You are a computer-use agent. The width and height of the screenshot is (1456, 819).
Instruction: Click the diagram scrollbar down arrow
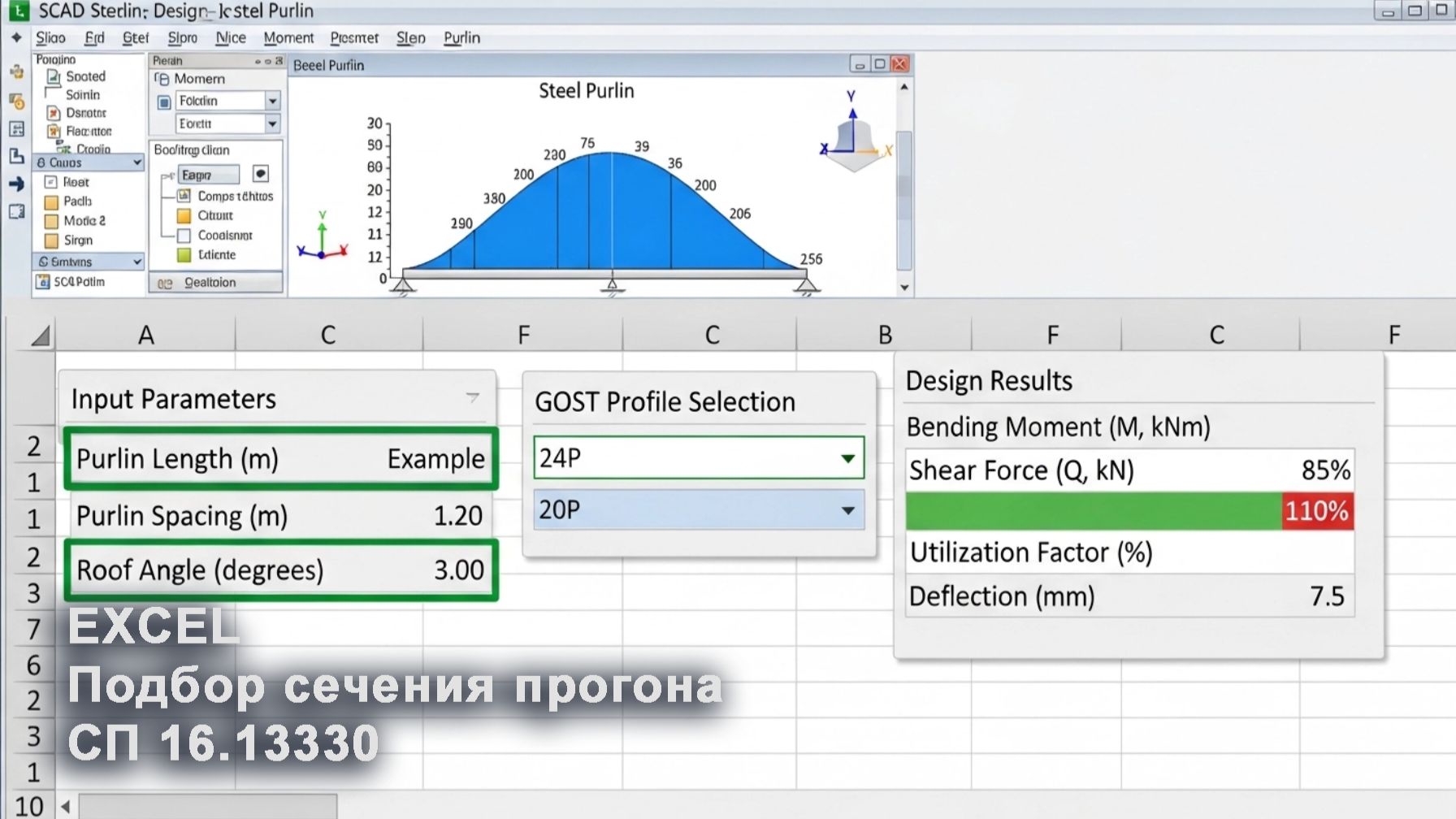click(x=904, y=288)
